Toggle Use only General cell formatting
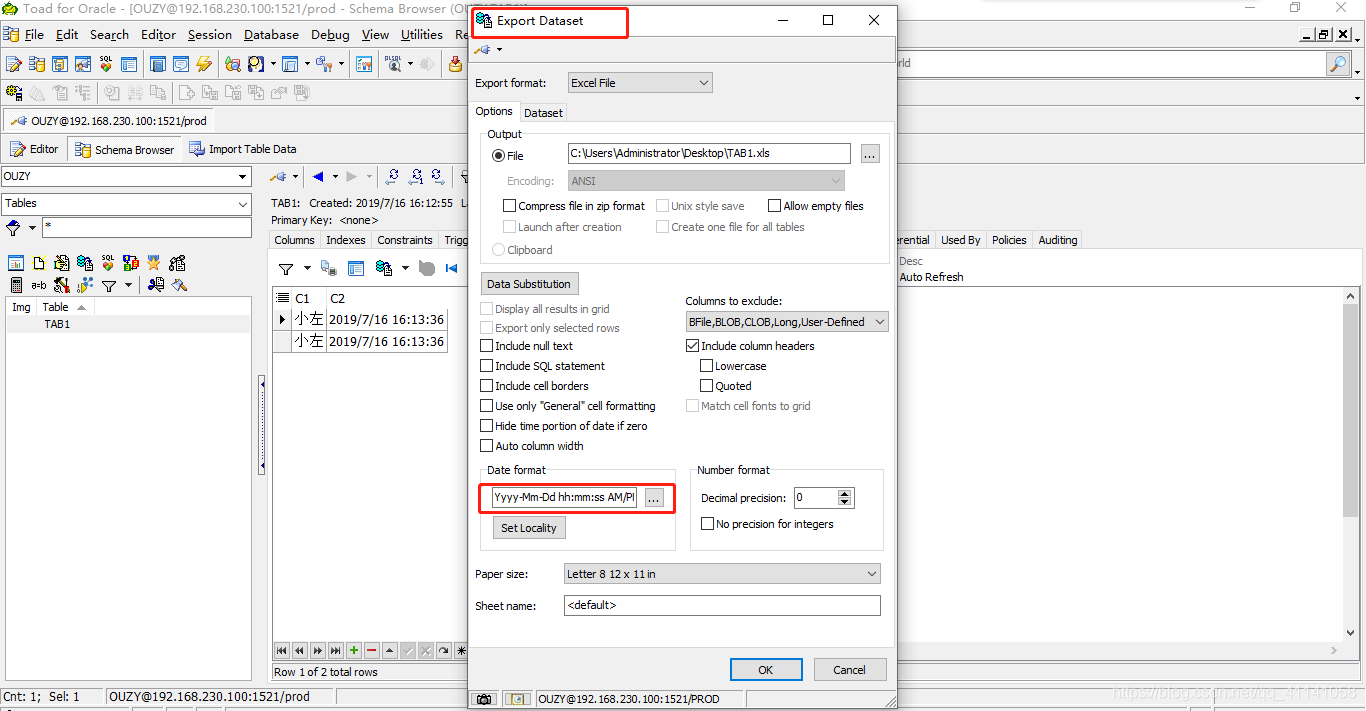The height and width of the screenshot is (711, 1366). pos(569,406)
